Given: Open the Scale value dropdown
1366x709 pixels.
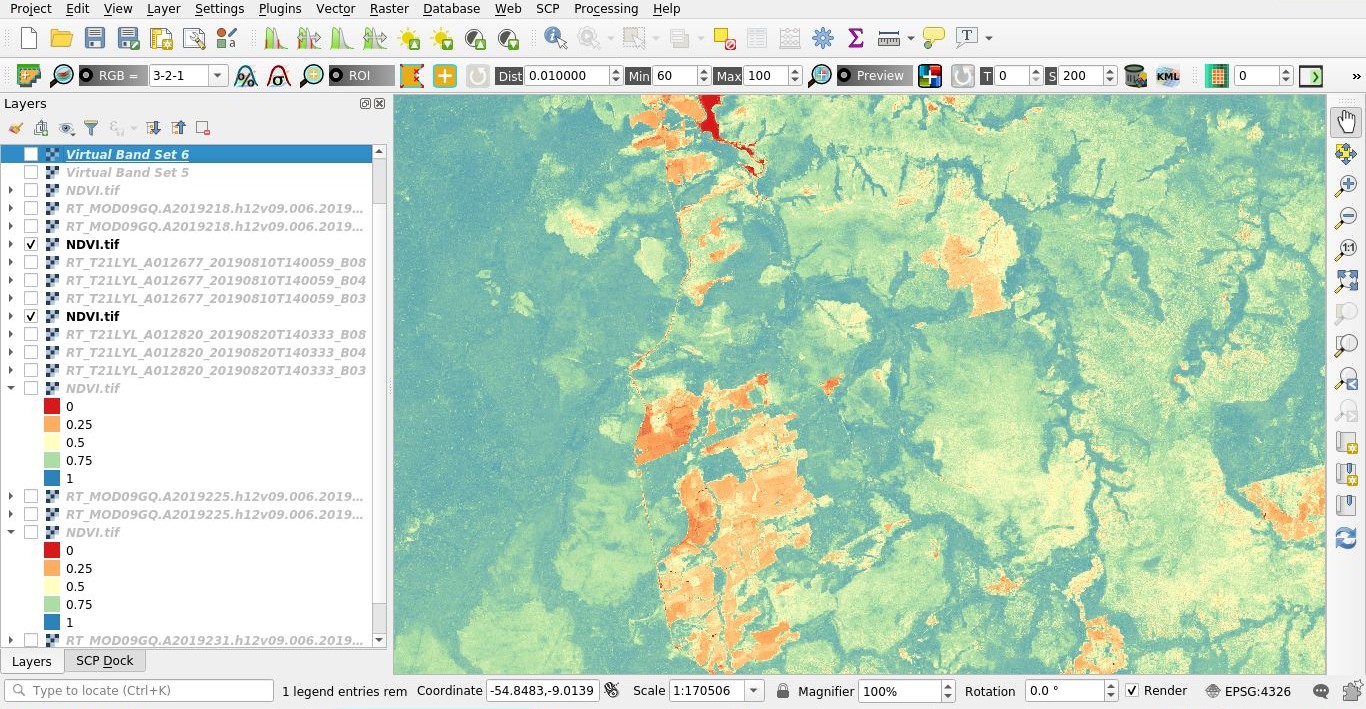Looking at the screenshot, I should (x=753, y=690).
